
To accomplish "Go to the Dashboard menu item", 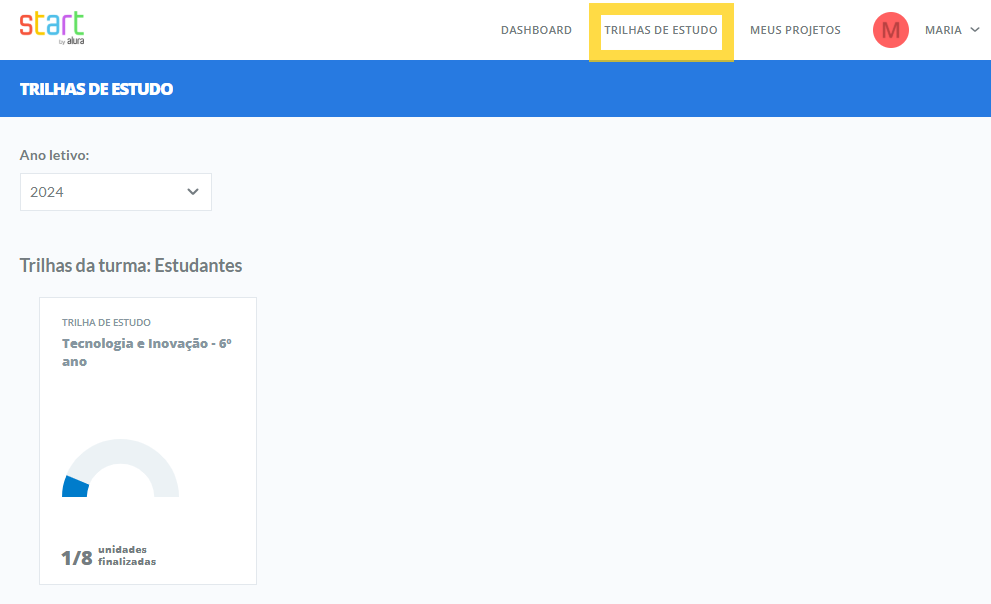I will [x=536, y=30].
